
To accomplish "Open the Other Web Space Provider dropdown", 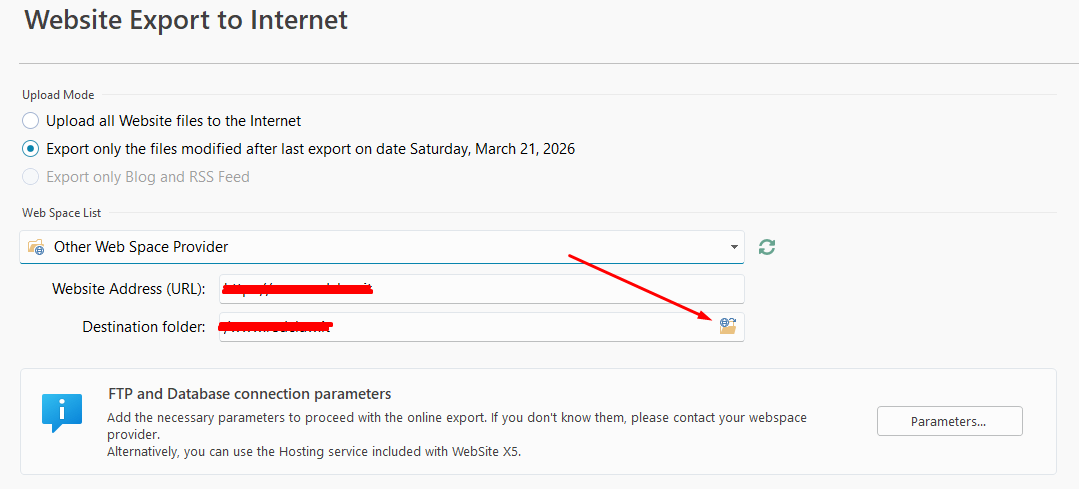I will [x=380, y=247].
